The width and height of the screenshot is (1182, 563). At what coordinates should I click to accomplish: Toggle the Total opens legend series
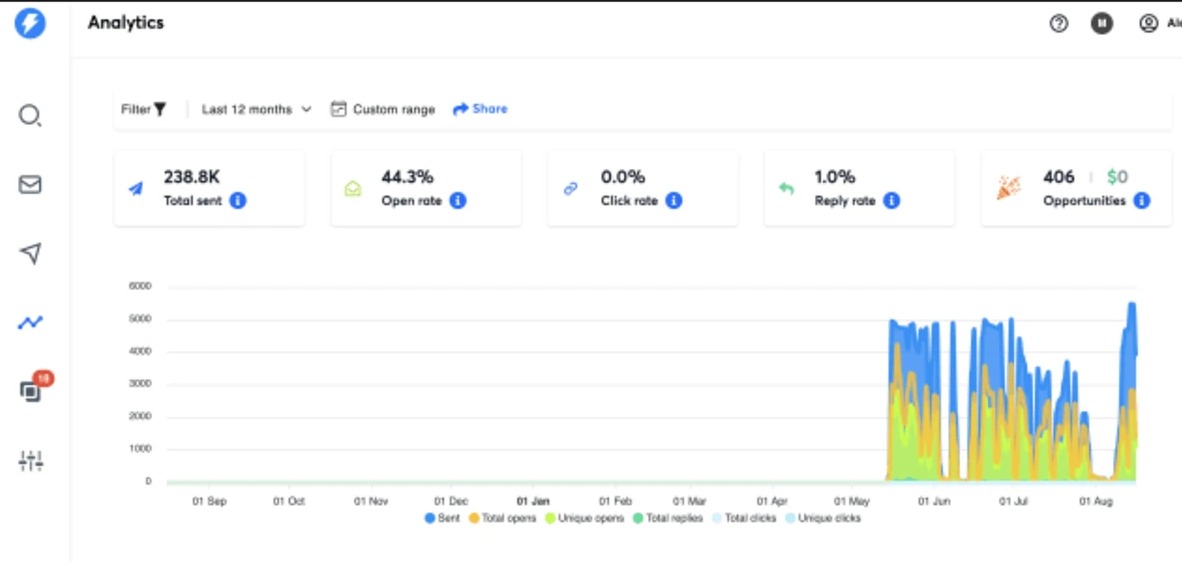point(503,519)
